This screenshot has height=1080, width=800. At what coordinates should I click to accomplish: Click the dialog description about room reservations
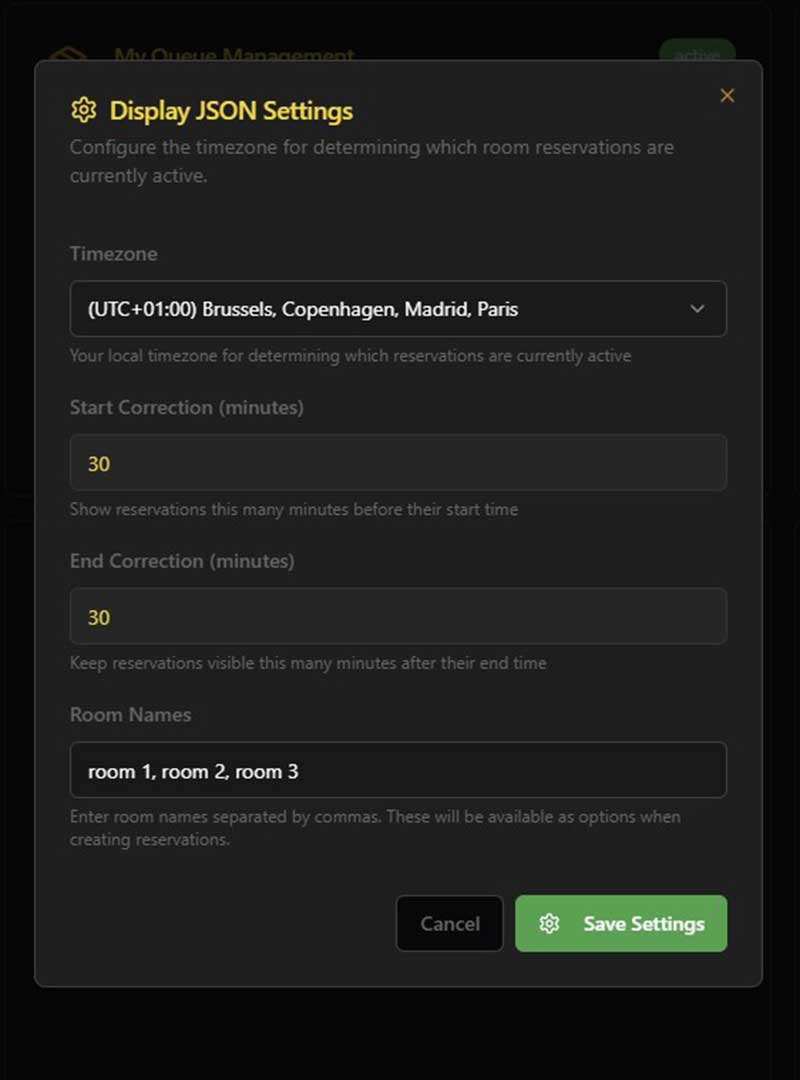click(372, 160)
